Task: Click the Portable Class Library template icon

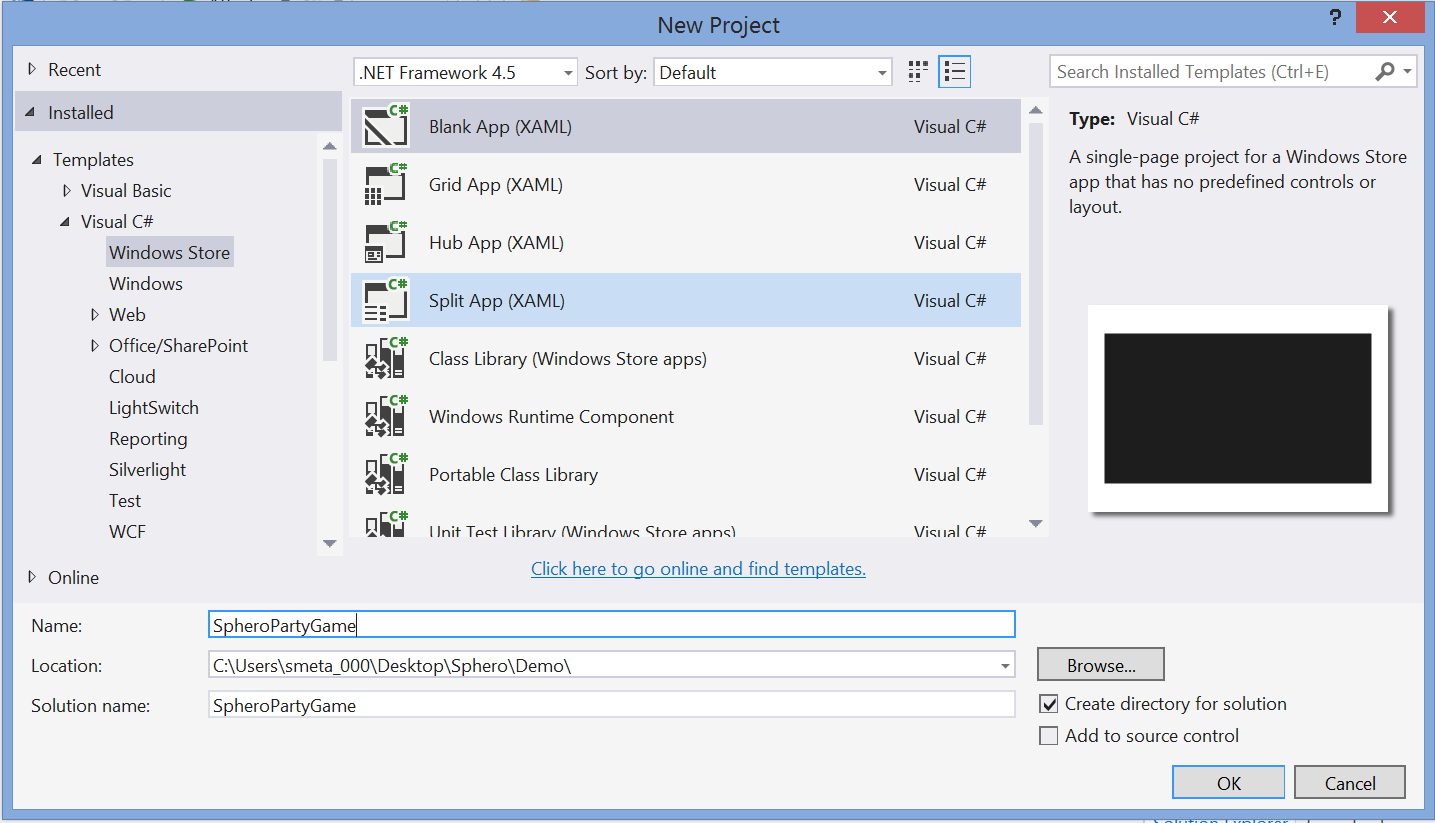Action: (x=386, y=474)
